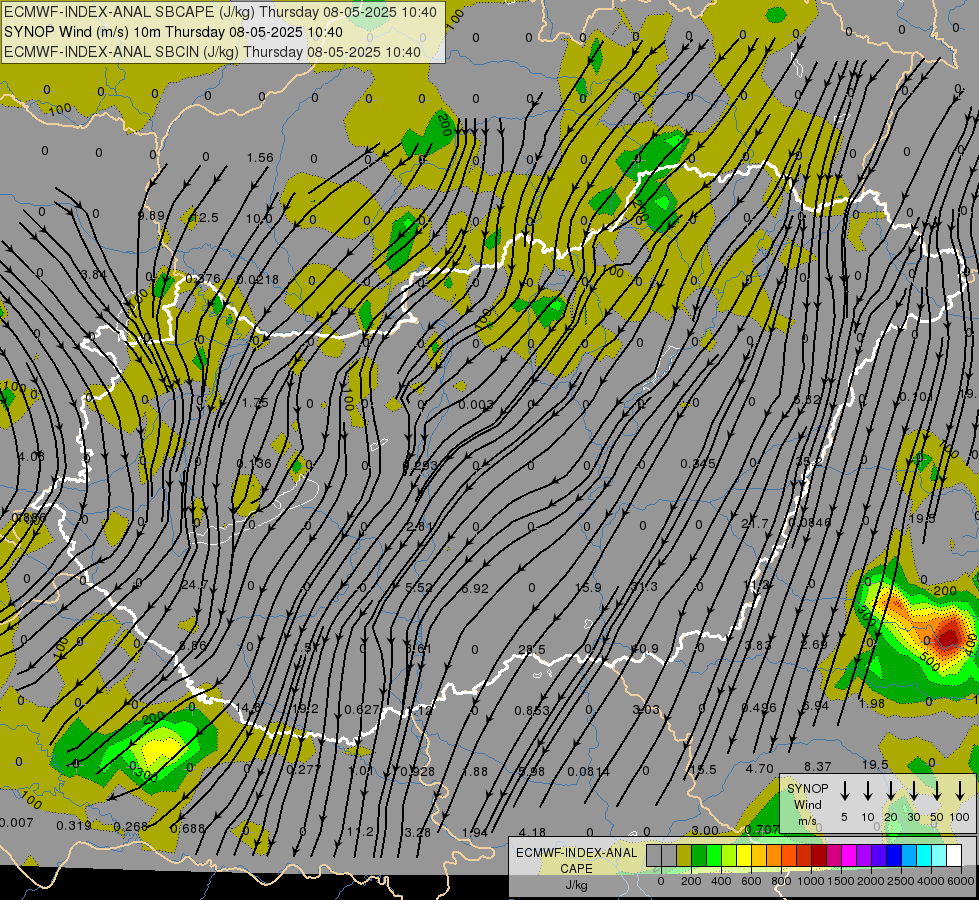The width and height of the screenshot is (979, 900).
Task: Click the 15.9 value on the map
Action: click(x=588, y=588)
